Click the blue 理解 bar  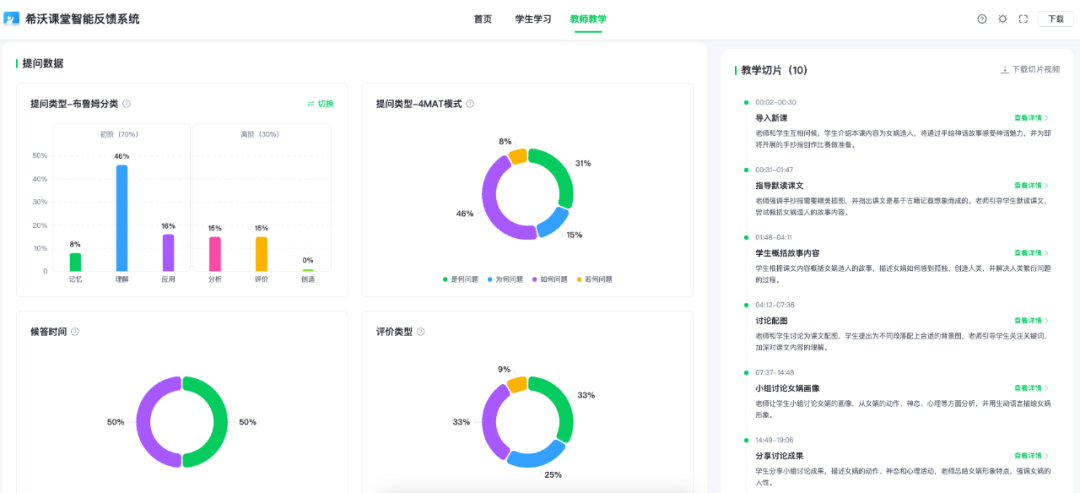point(122,218)
